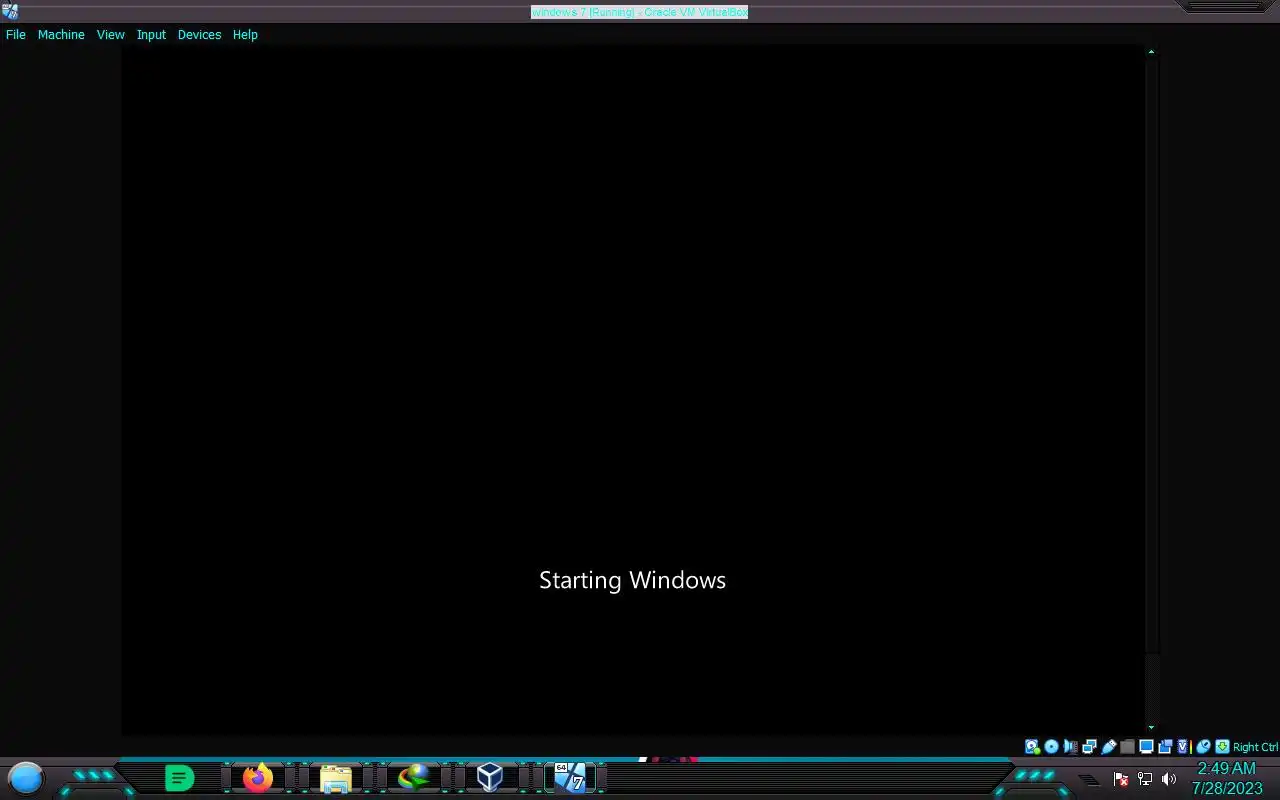Viewport: 1280px width, 800px height.
Task: Click the audio status icon in VirtualBox
Action: pos(1070,746)
